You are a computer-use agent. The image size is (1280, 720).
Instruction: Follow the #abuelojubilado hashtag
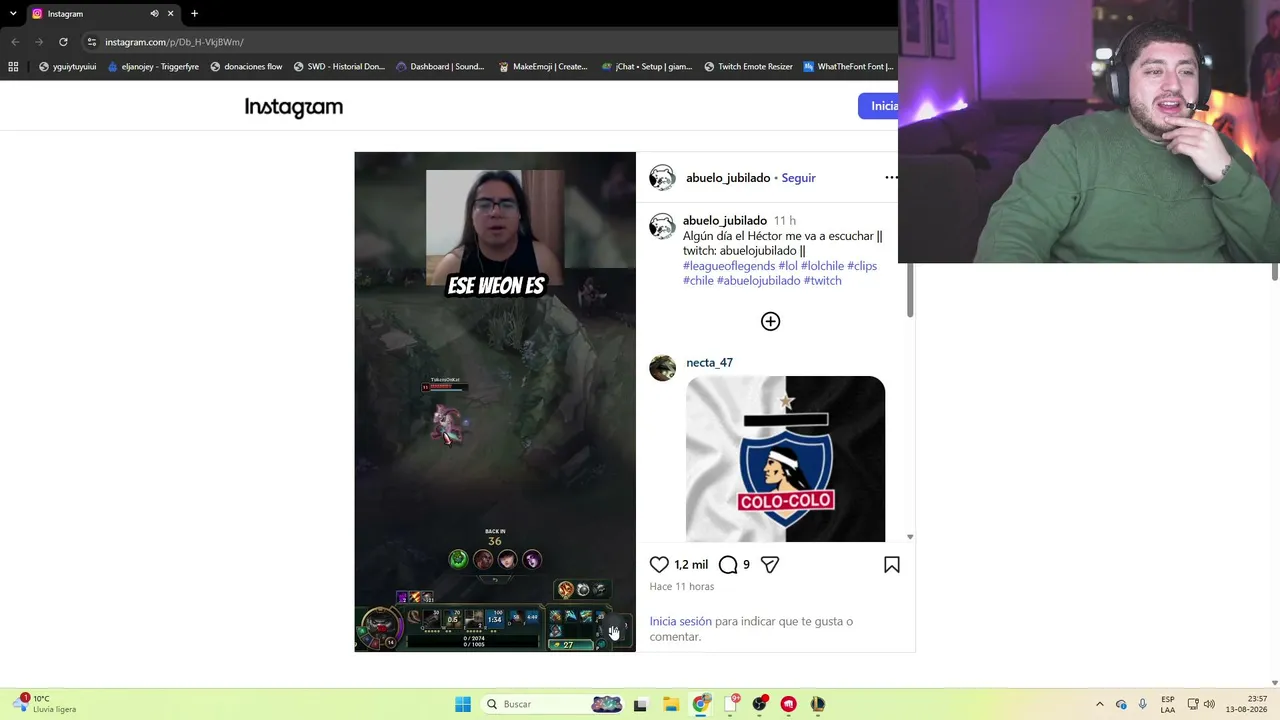(758, 281)
